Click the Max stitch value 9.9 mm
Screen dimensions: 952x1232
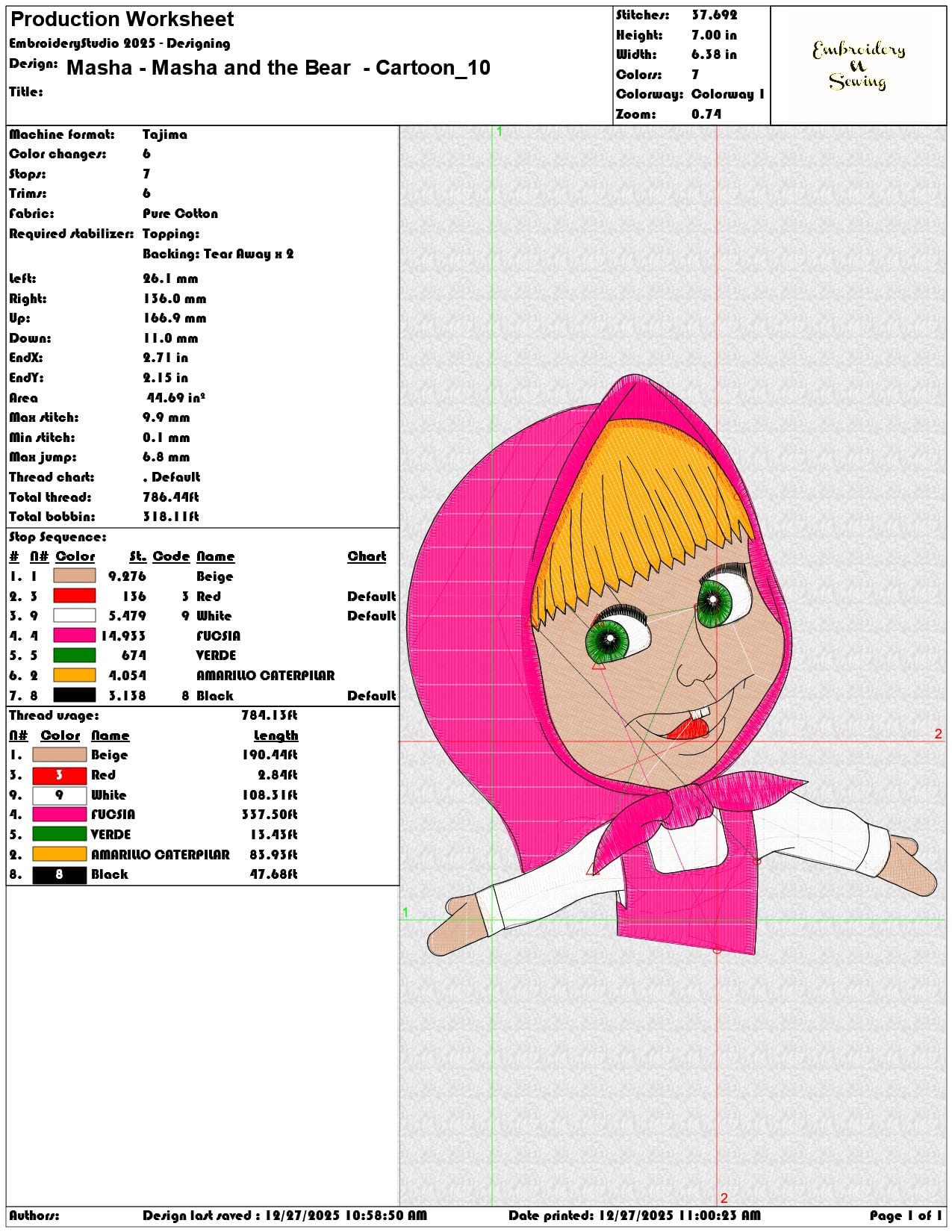coord(167,417)
